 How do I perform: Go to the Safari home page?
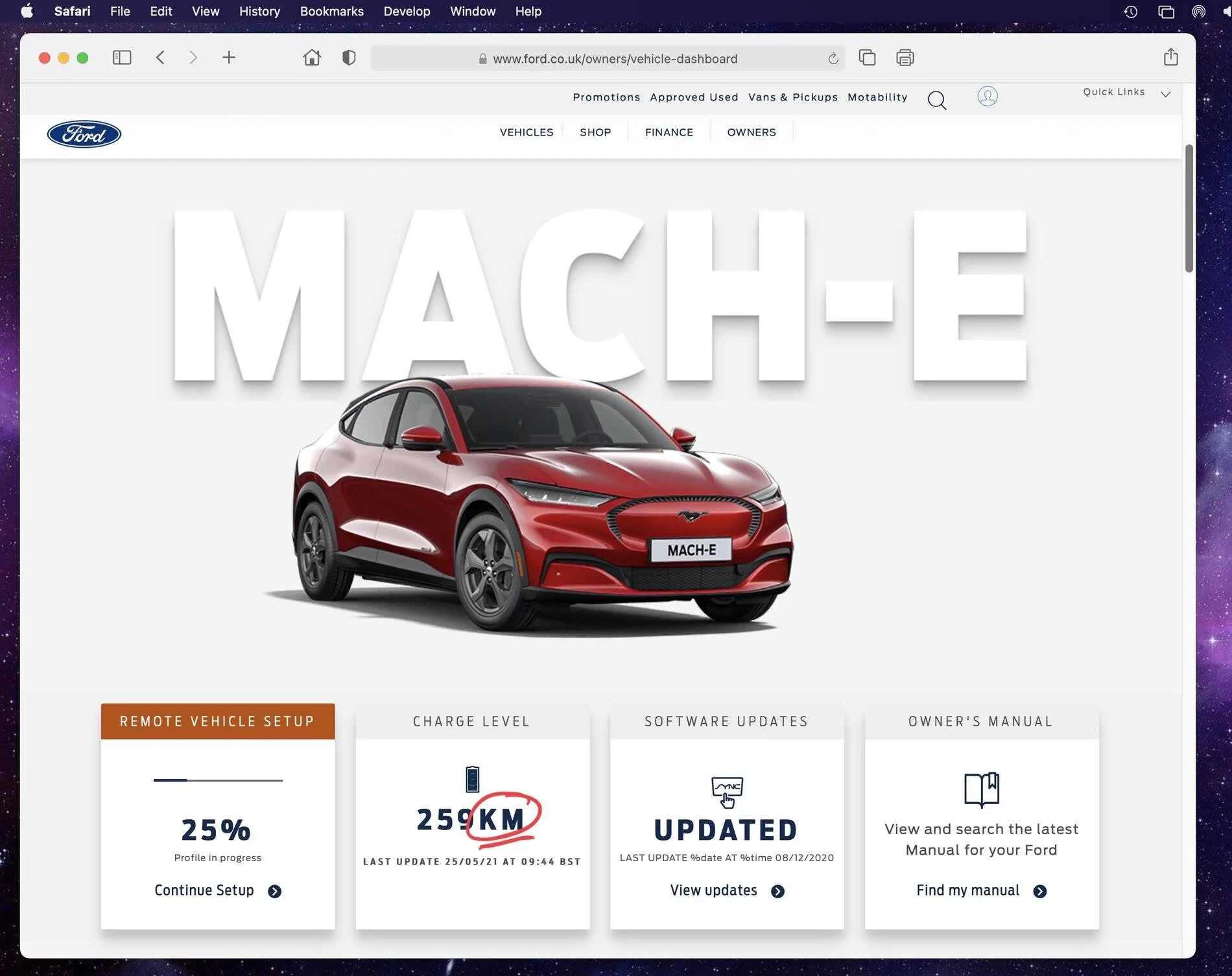click(312, 58)
